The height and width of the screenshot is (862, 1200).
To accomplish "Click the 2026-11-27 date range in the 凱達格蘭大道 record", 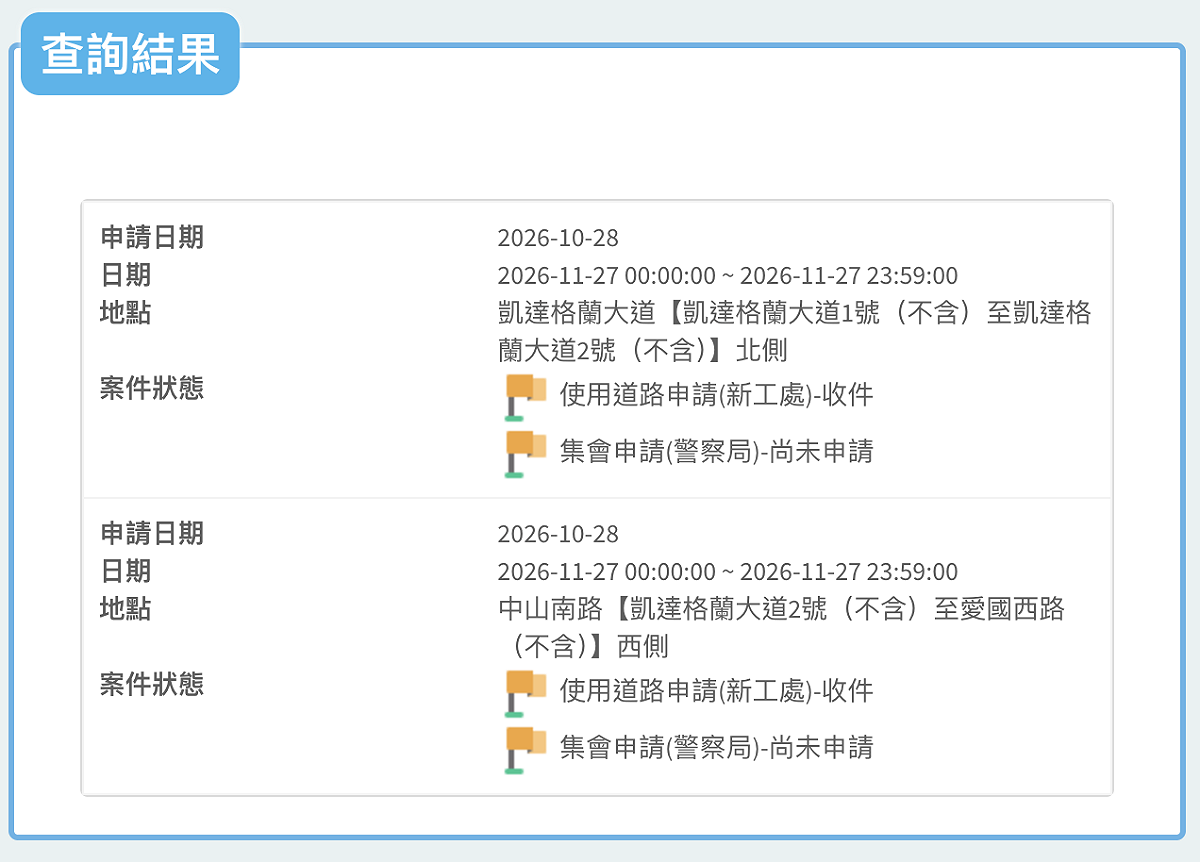I will (x=728, y=276).
